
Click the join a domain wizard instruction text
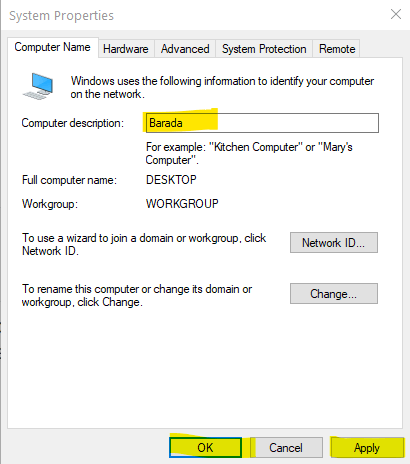[144, 244]
